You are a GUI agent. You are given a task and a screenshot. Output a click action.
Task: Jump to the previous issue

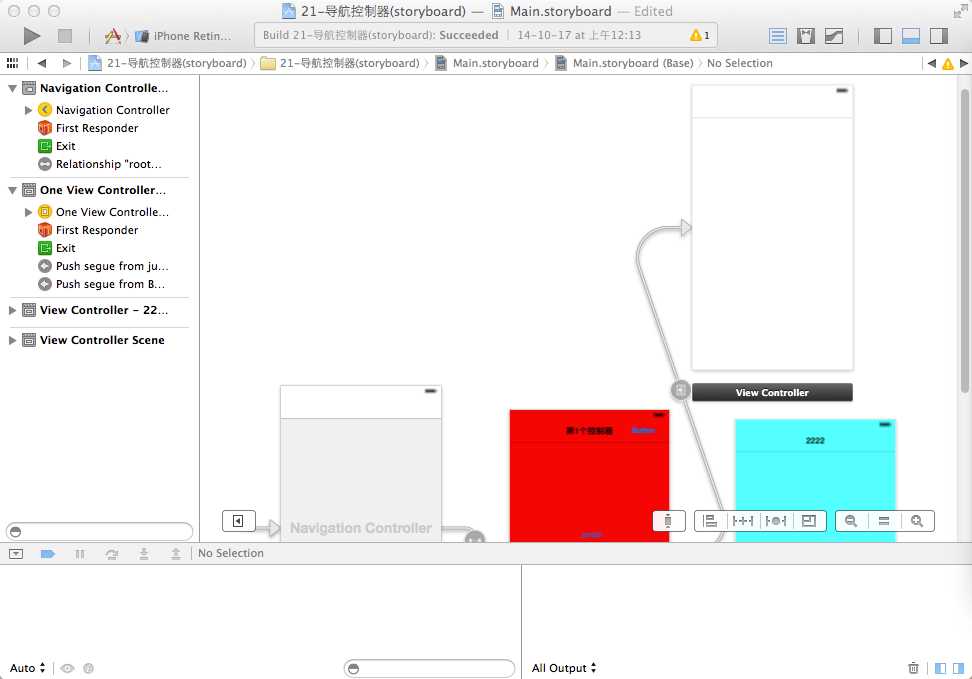coord(932,63)
